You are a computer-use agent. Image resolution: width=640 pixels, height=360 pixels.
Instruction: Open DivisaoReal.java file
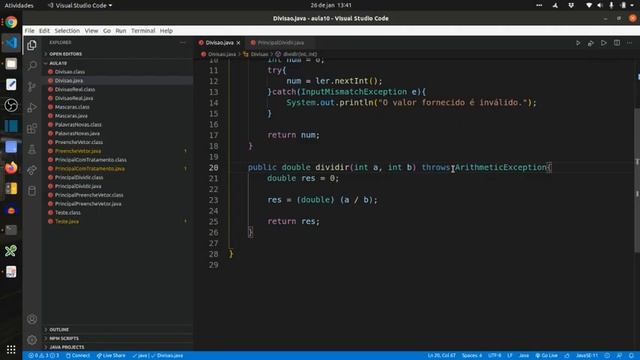pyautogui.click(x=73, y=98)
